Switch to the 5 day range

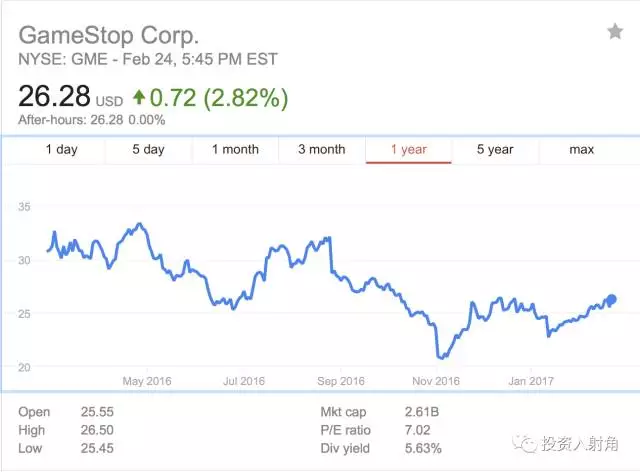(148, 150)
